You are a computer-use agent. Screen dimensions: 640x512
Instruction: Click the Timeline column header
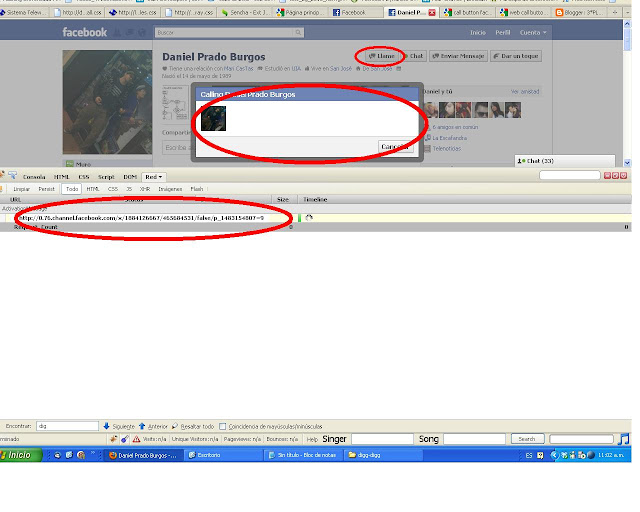click(315, 199)
